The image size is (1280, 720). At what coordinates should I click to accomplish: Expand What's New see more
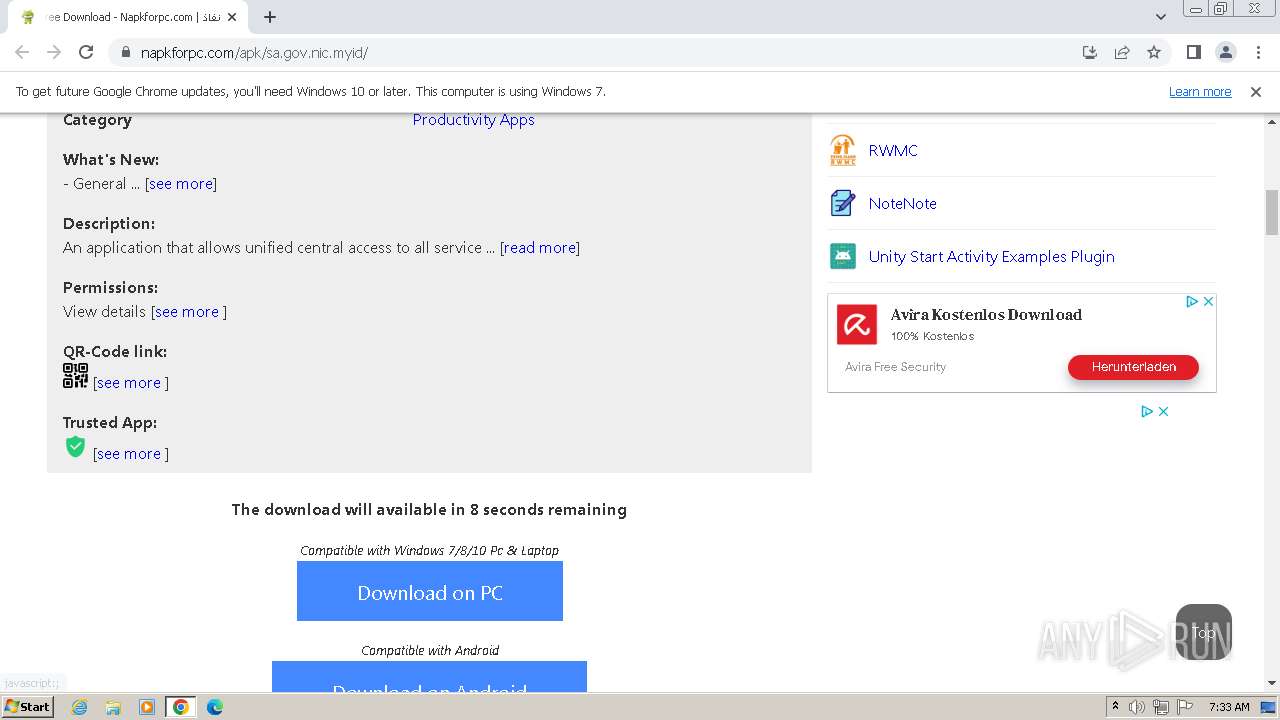(181, 184)
